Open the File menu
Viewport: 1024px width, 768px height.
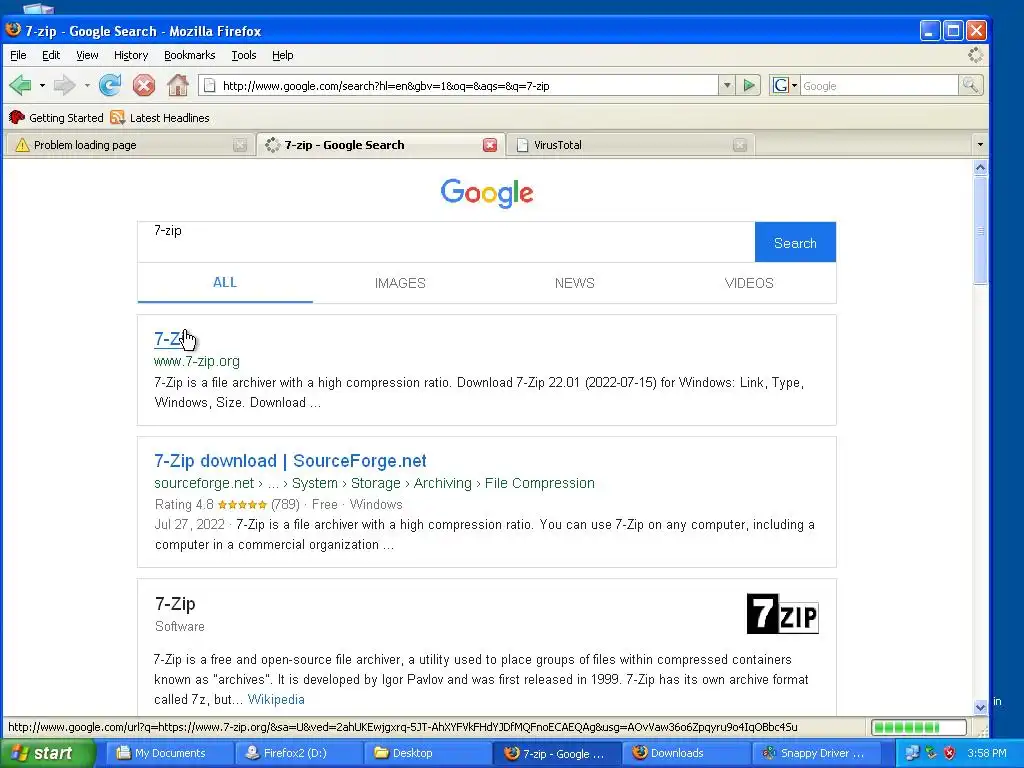18,55
